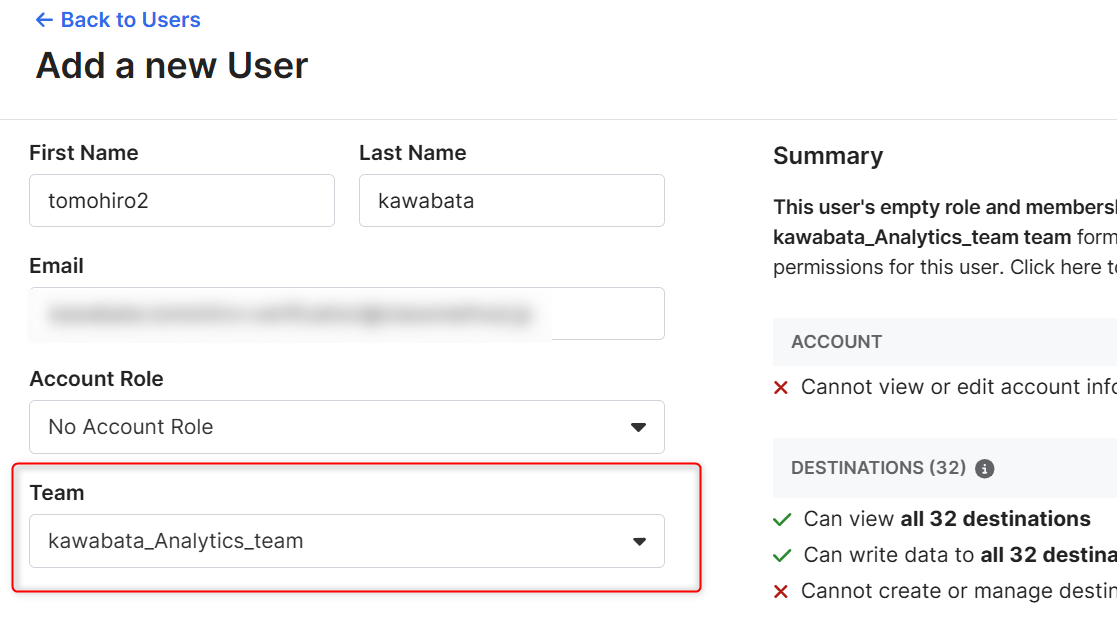Click the Team field label
The height and width of the screenshot is (626, 1117).
point(57,493)
